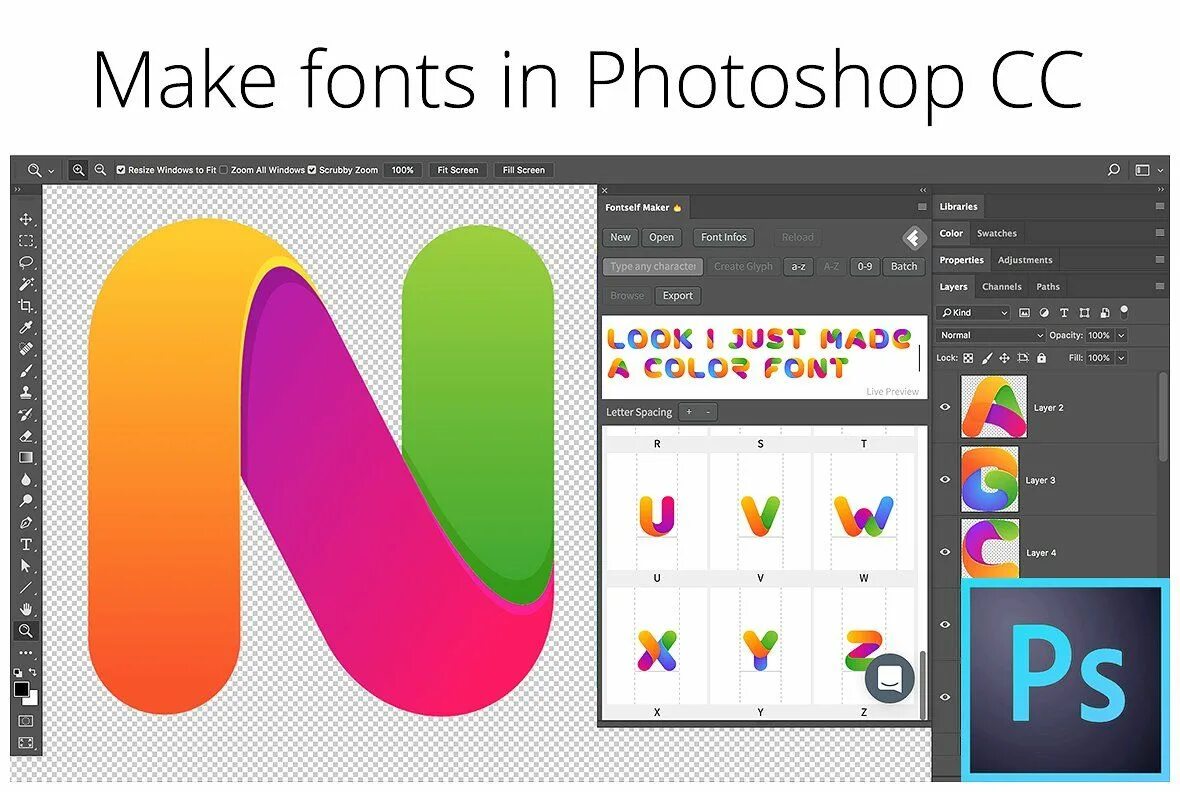Select the Clone Stamp tool
The width and height of the screenshot is (1180, 792).
[x=26, y=392]
